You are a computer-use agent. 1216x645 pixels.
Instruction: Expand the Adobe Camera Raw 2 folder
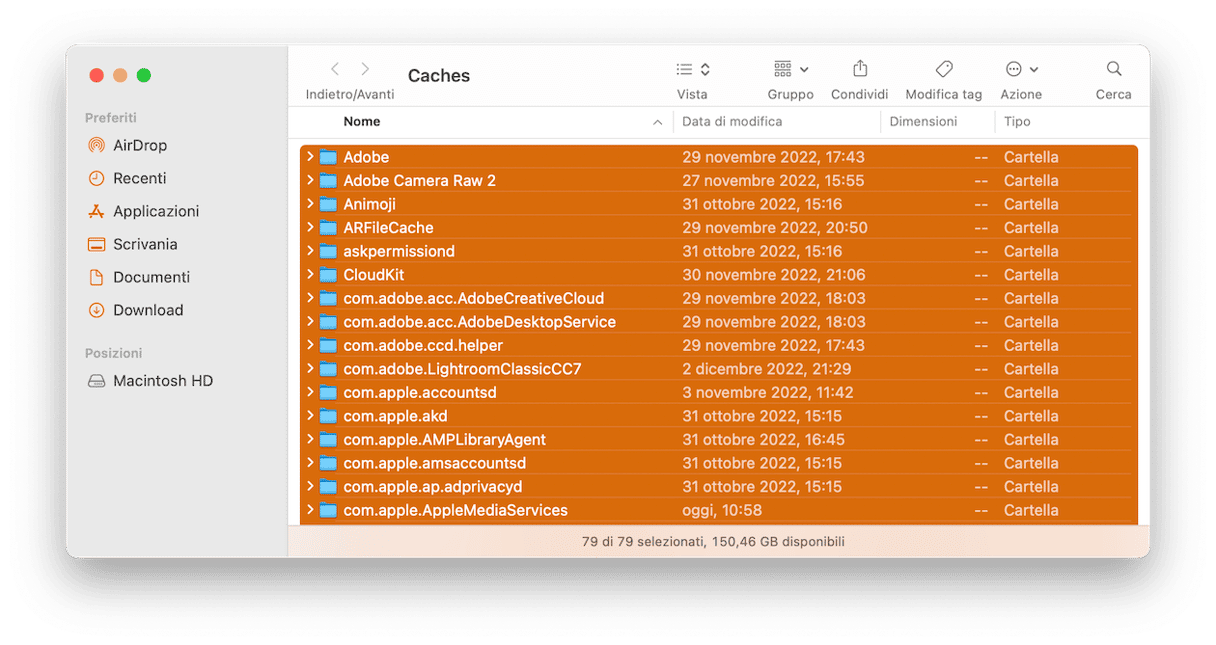tap(310, 181)
